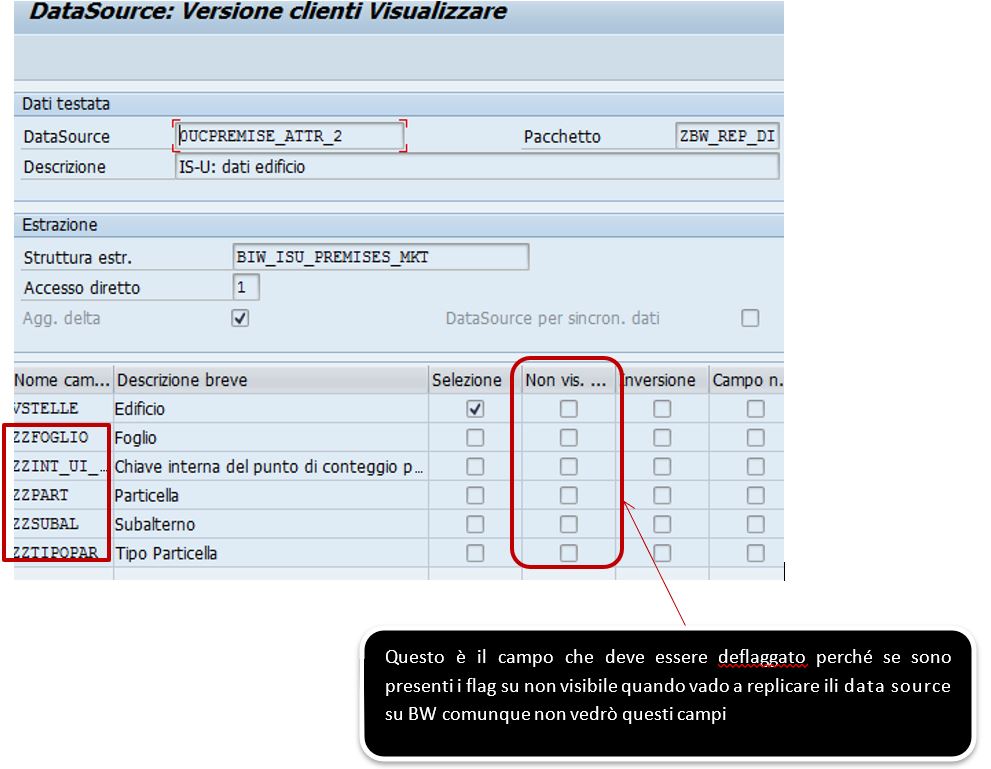Image resolution: width=991 pixels, height=769 pixels.
Task: Select the ZZPART field name cell
Action: click(x=63, y=495)
